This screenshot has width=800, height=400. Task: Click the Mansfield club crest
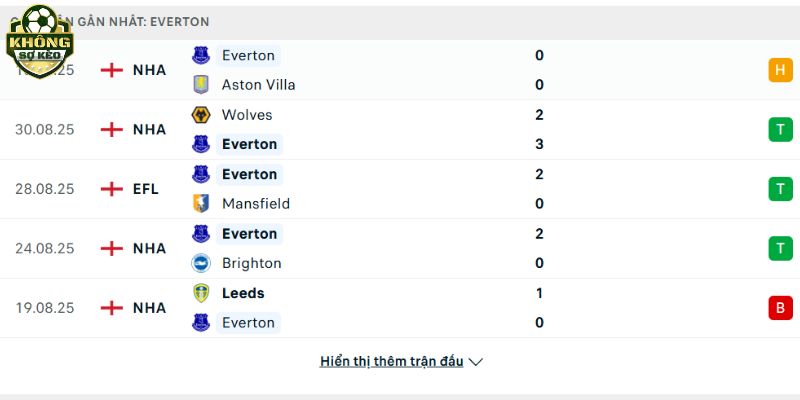pos(201,204)
